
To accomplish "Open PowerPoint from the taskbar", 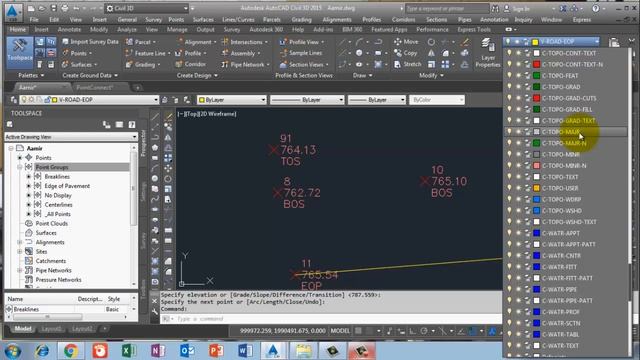I will point(216,351).
